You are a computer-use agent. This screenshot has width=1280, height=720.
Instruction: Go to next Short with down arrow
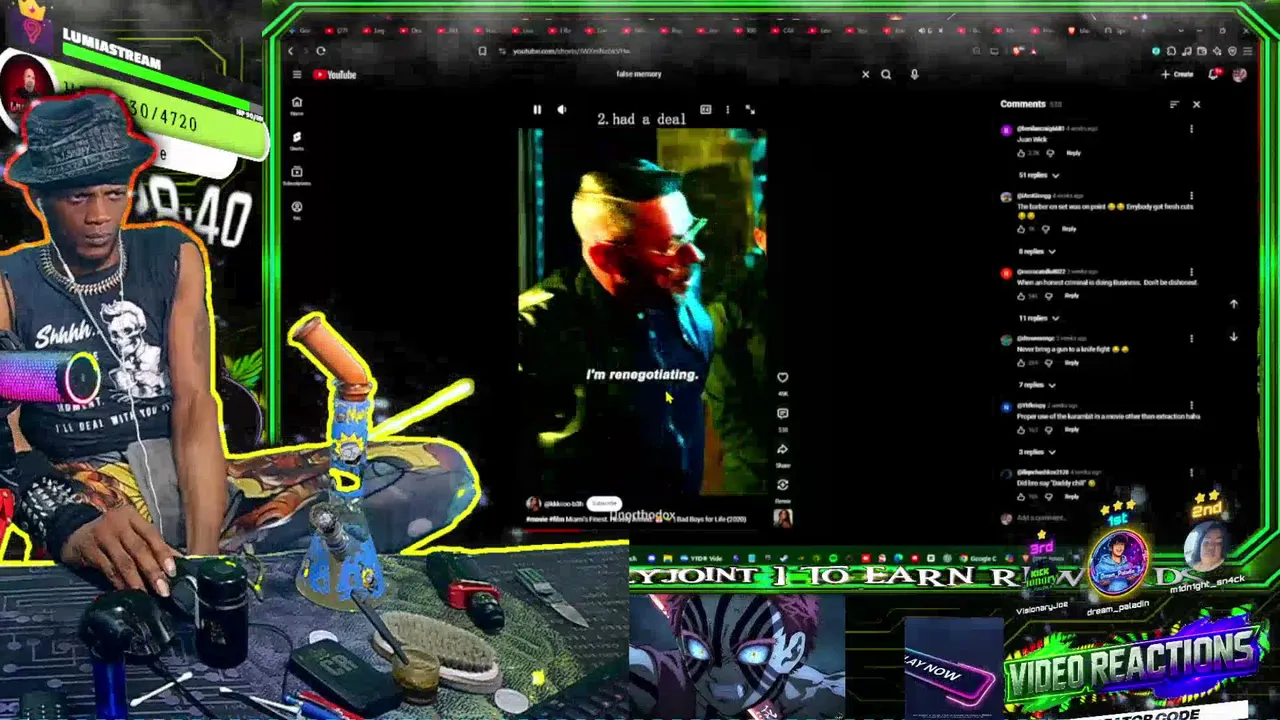pyautogui.click(x=1233, y=337)
